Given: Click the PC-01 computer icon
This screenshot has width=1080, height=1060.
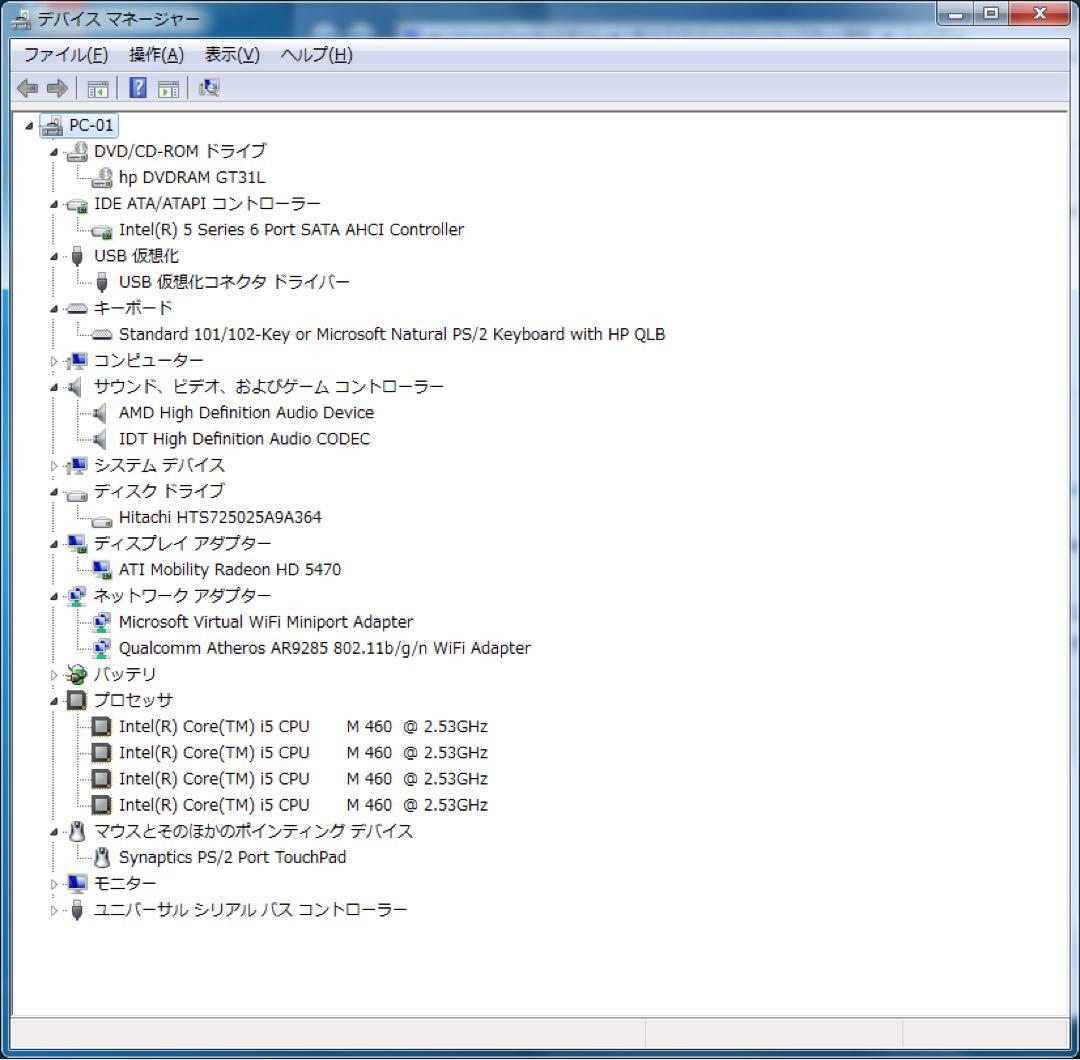Looking at the screenshot, I should click(x=52, y=125).
